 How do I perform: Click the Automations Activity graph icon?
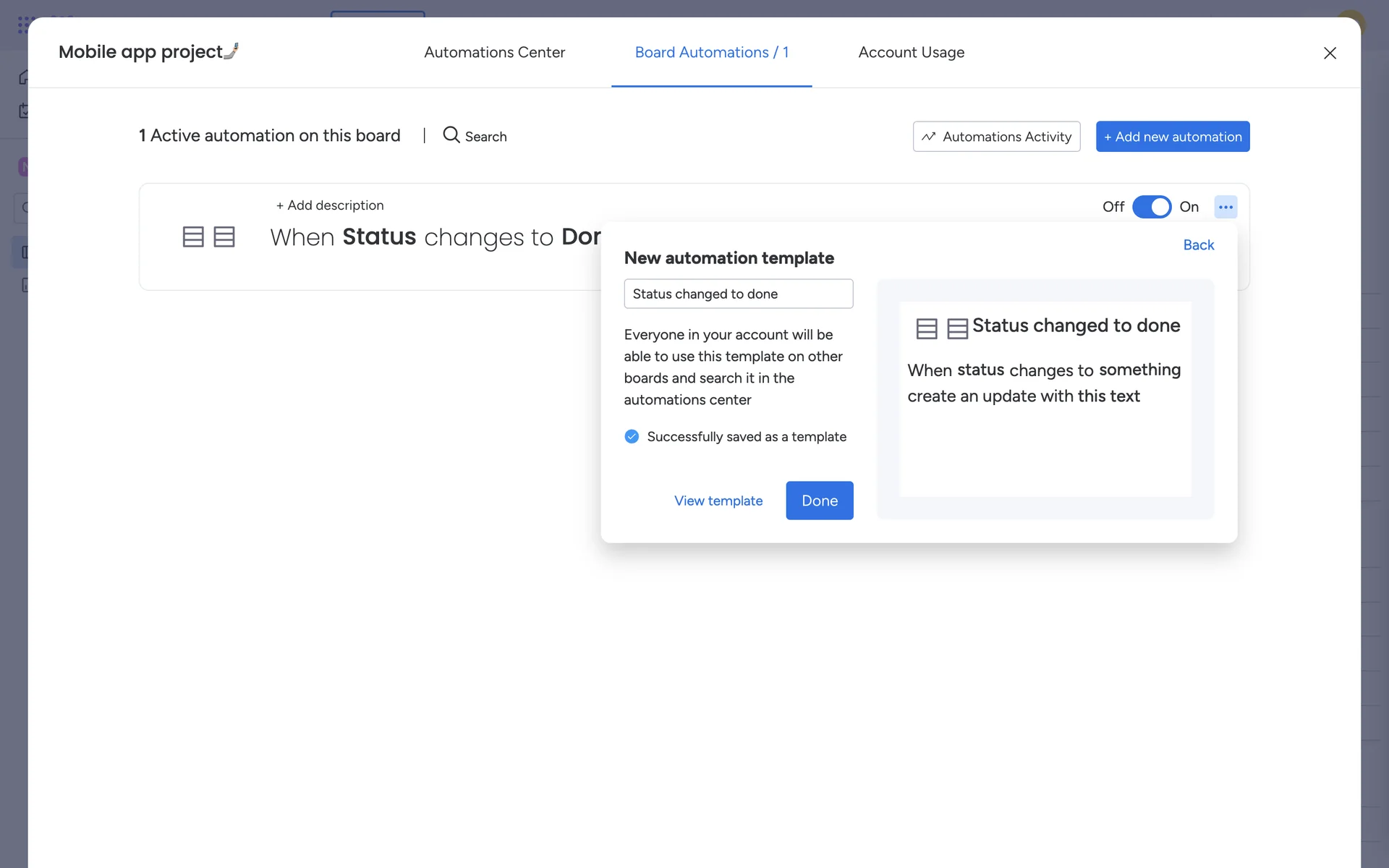coord(929,137)
